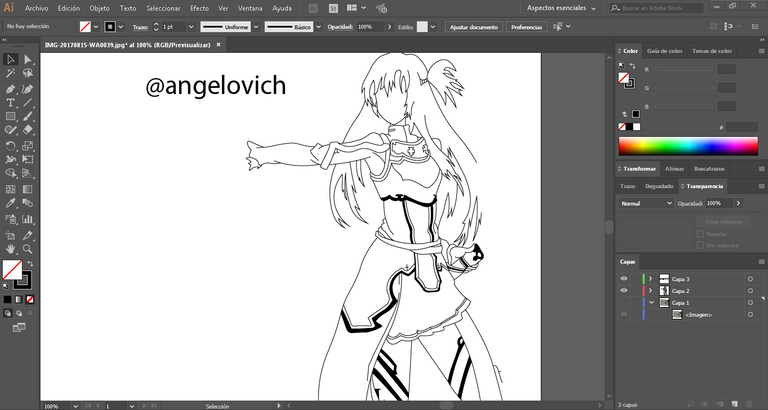Image resolution: width=768 pixels, height=410 pixels.
Task: Show the <Imagen> sublayer visibility
Action: (624, 314)
